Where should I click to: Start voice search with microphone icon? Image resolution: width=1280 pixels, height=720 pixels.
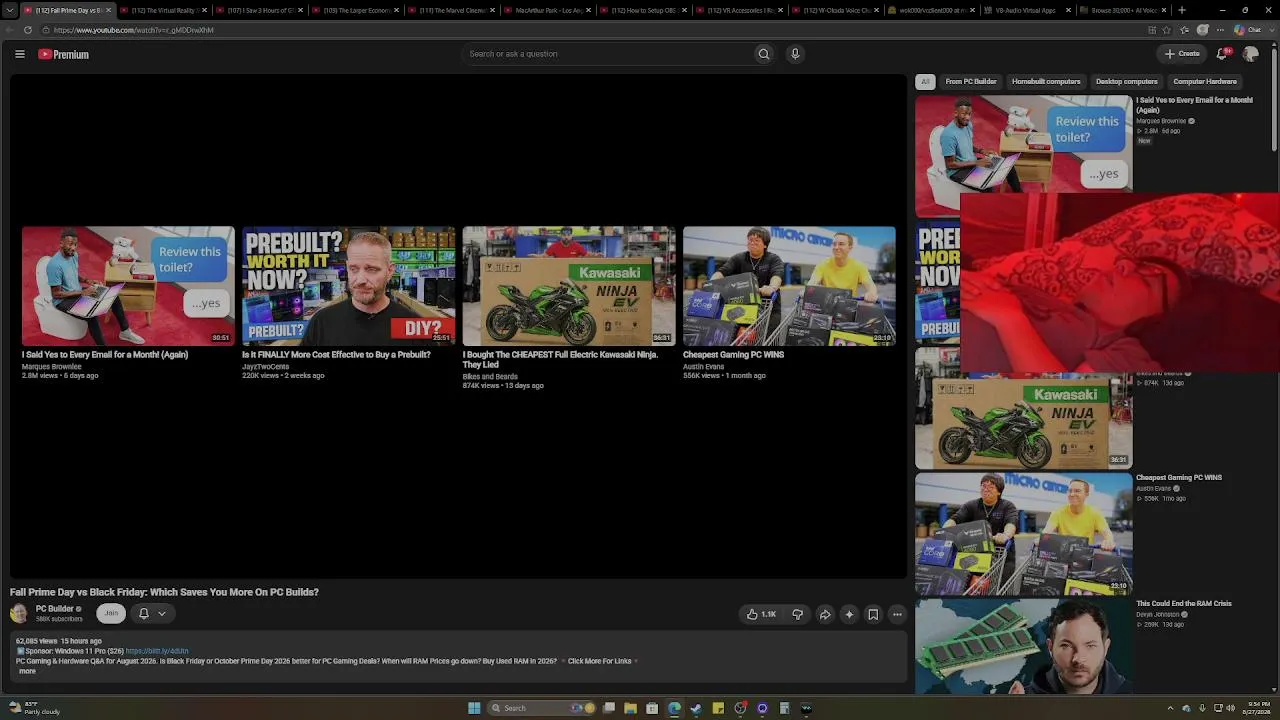point(795,54)
